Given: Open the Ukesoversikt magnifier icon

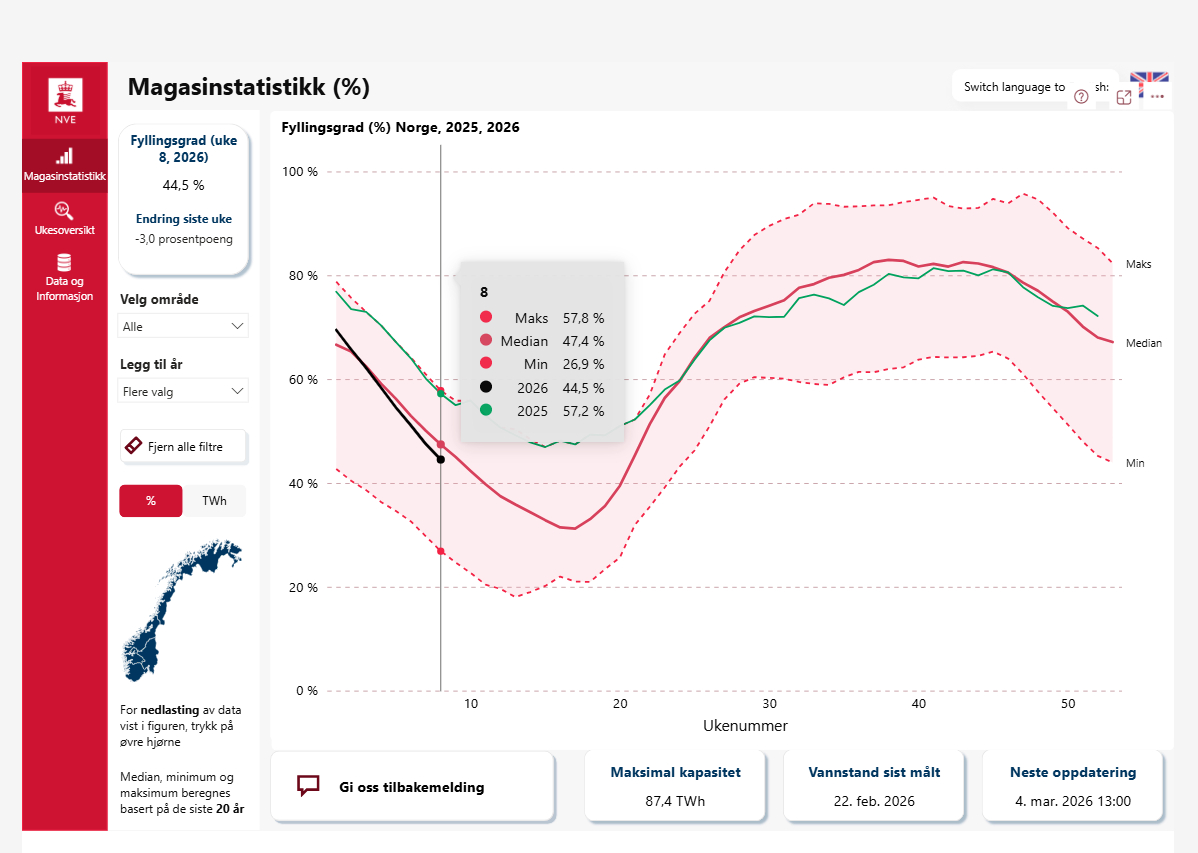Looking at the screenshot, I should [64, 210].
